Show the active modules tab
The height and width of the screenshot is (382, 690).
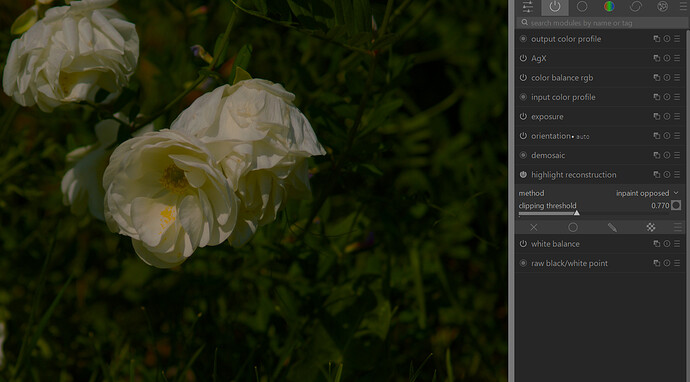pyautogui.click(x=554, y=7)
